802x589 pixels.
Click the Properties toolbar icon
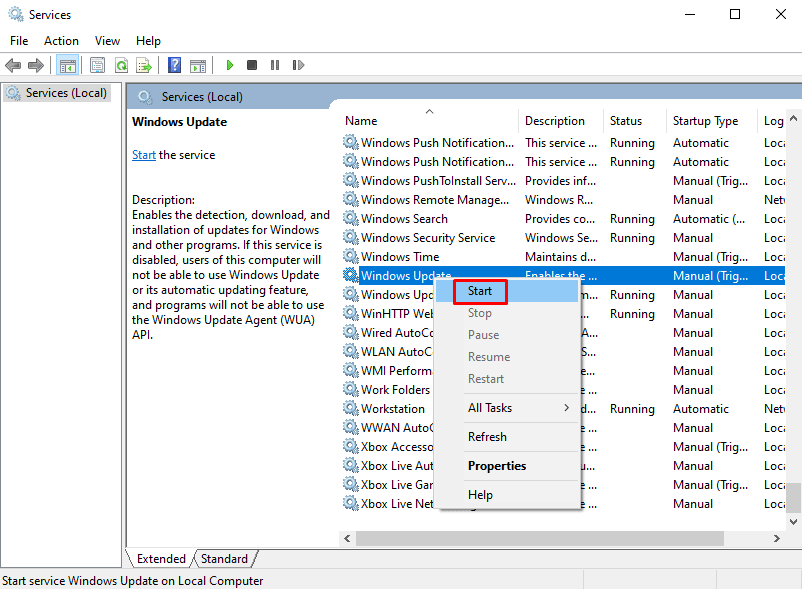click(x=97, y=66)
